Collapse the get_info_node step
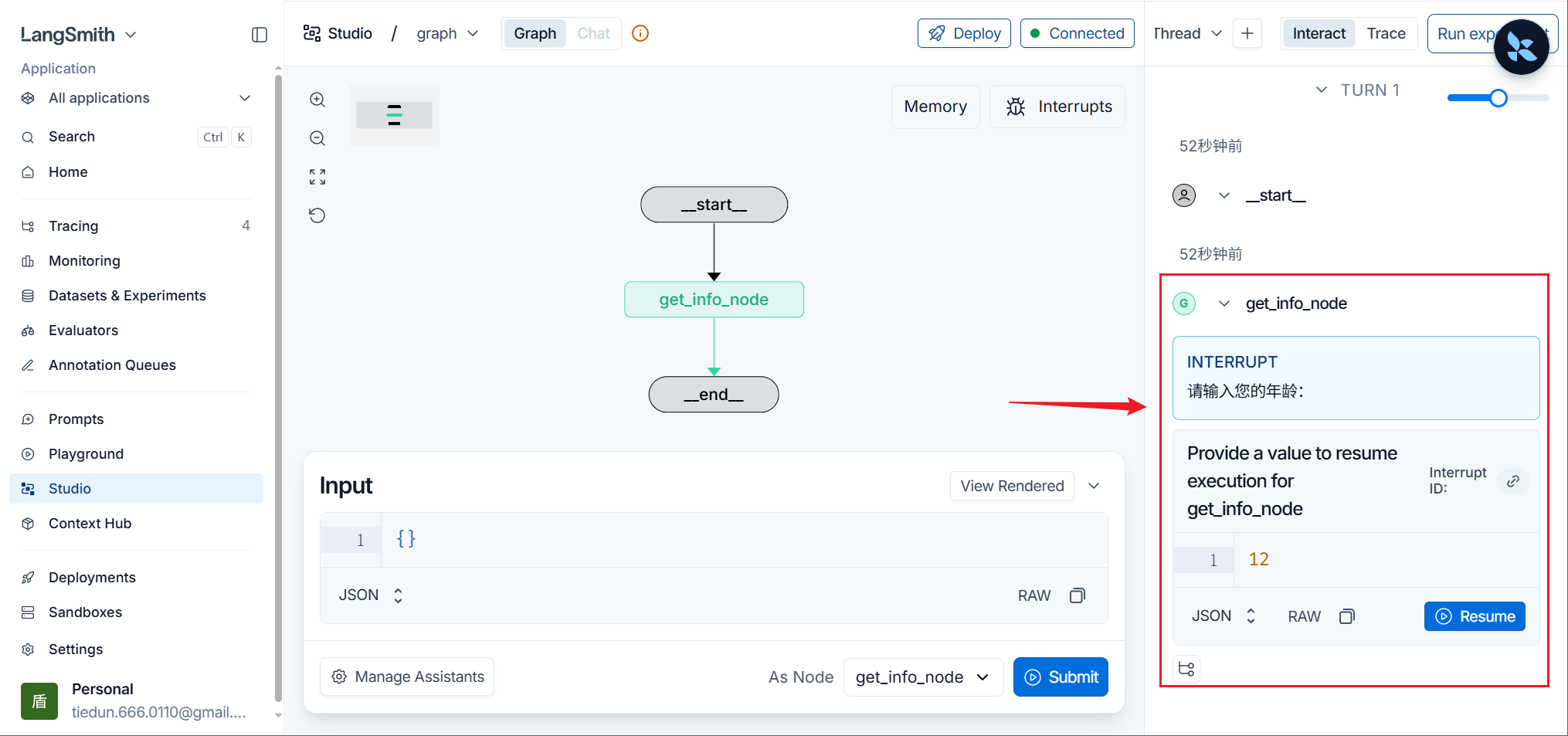The image size is (1568, 736). click(x=1224, y=304)
